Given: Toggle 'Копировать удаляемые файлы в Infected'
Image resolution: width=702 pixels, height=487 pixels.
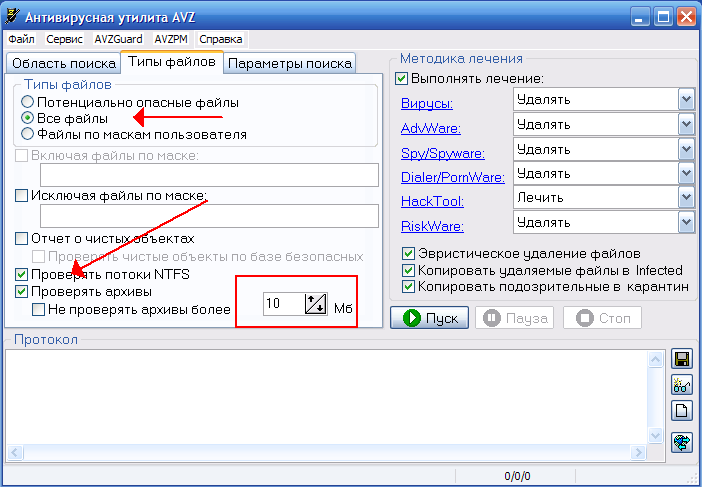Looking at the screenshot, I should point(408,270).
